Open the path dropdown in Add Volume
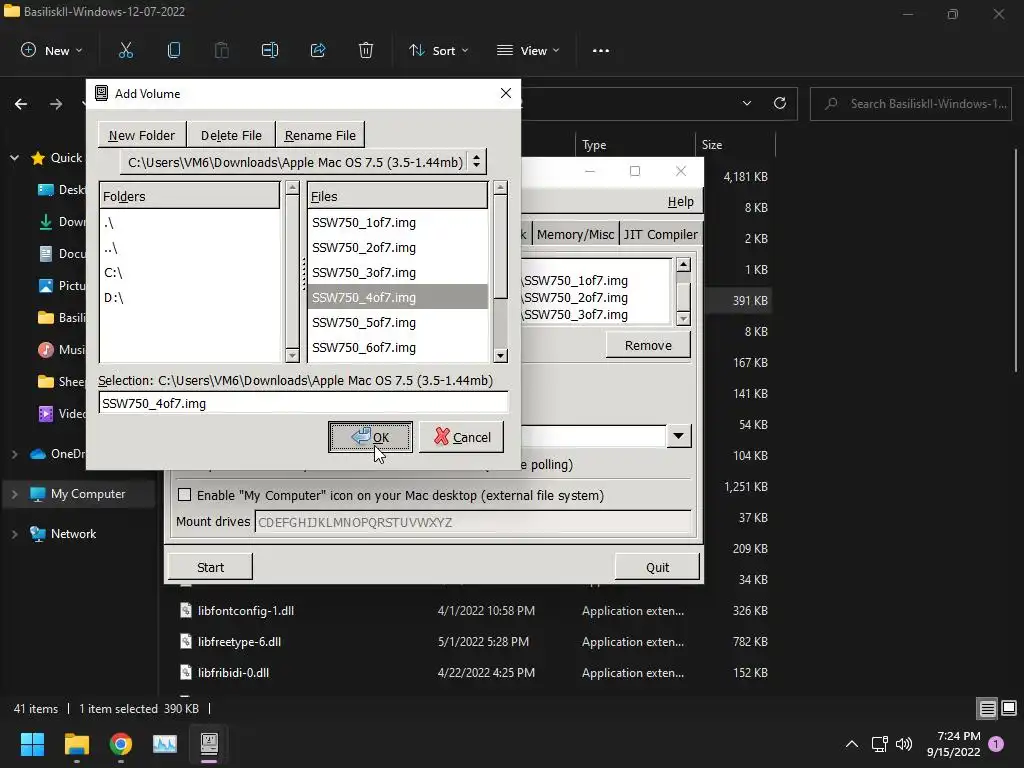 click(477, 161)
